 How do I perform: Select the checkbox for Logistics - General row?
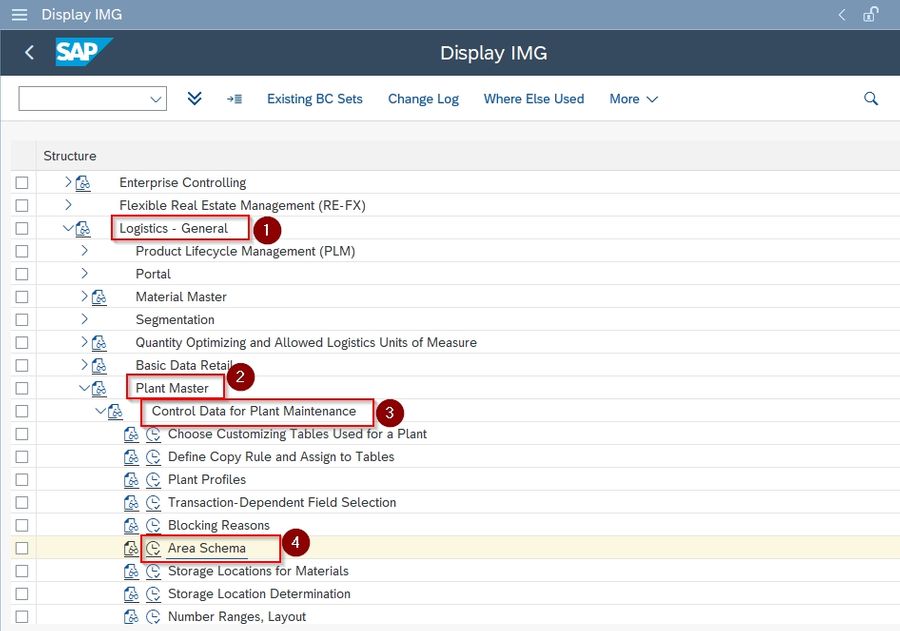pyautogui.click(x=22, y=229)
